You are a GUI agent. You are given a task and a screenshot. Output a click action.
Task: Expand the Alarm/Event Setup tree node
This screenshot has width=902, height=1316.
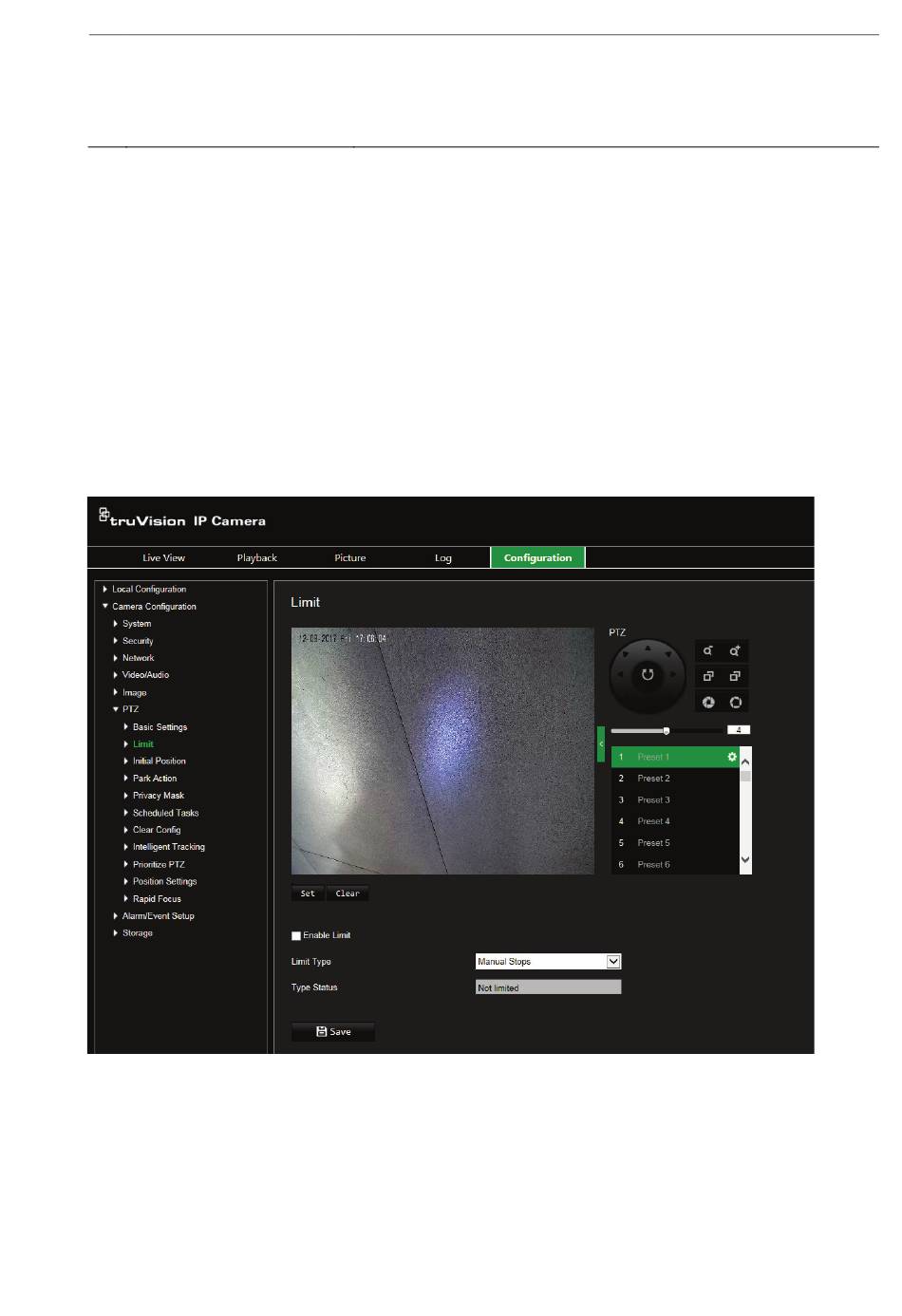(x=116, y=916)
